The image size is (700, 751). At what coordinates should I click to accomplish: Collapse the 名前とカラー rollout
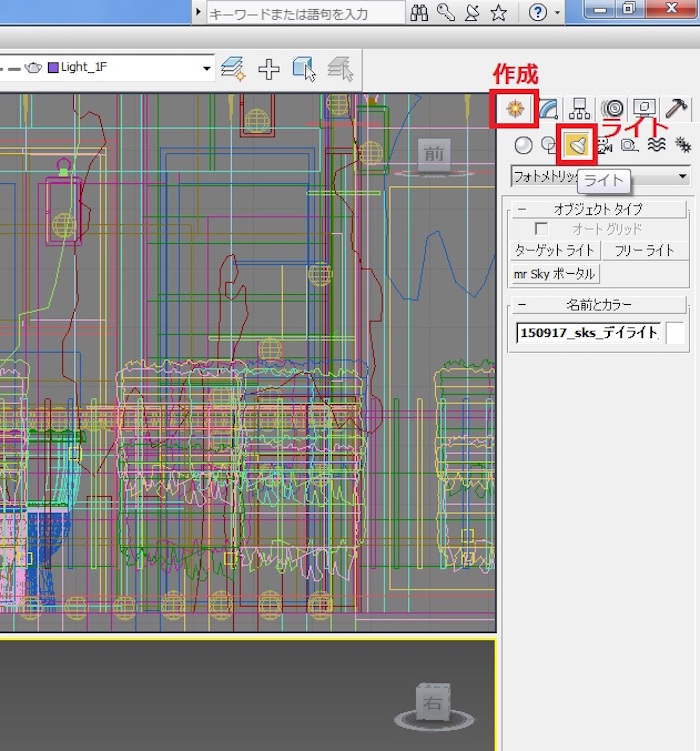598,305
